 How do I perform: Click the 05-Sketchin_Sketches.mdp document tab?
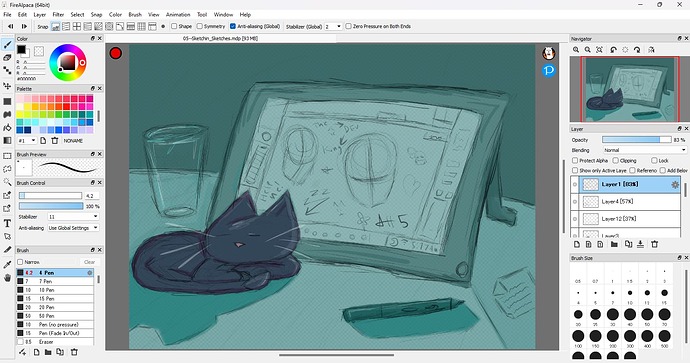click(x=220, y=38)
